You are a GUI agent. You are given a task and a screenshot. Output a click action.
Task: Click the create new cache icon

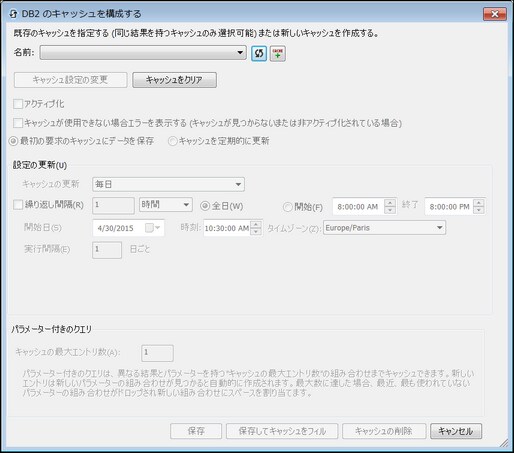pos(277,53)
